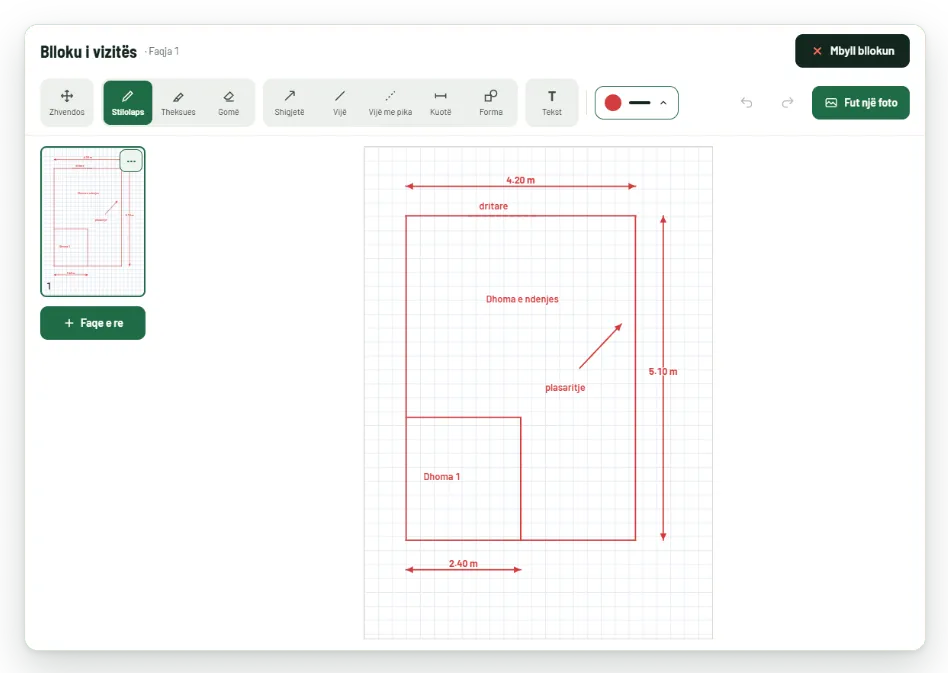This screenshot has width=948, height=673.
Task: Undo the last drawing action
Action: click(x=747, y=103)
